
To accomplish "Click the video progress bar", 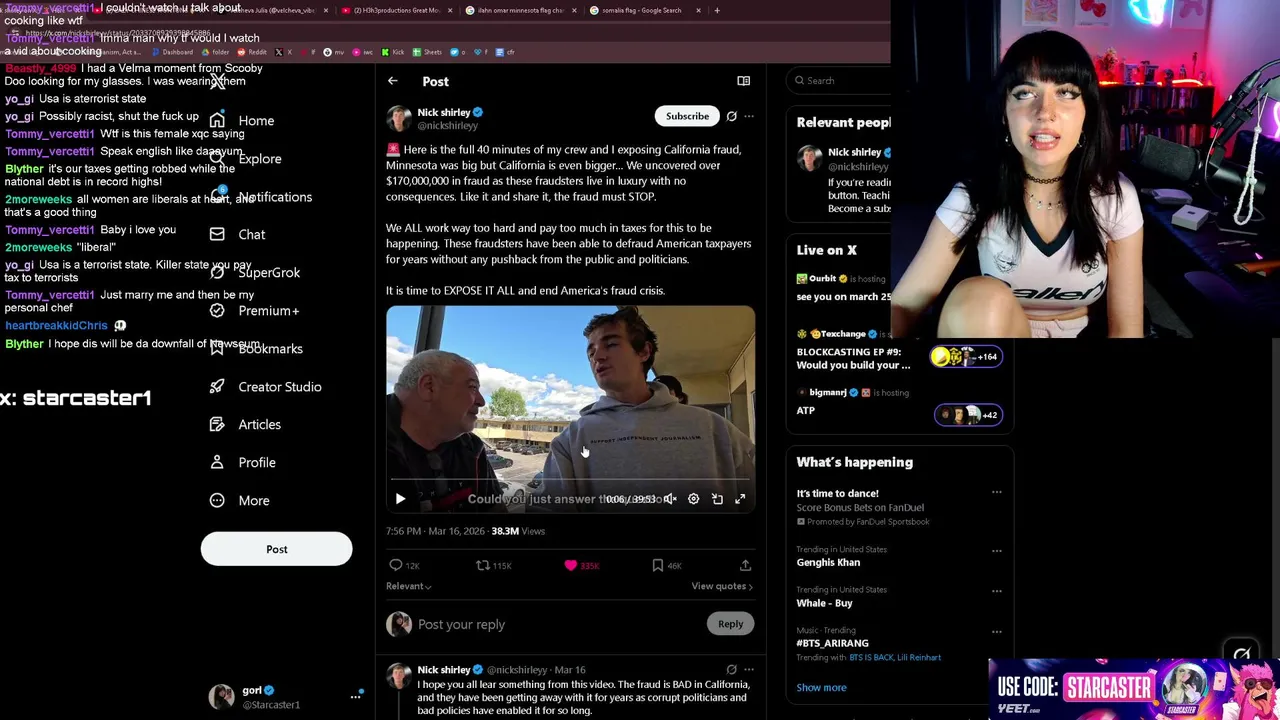I will pyautogui.click(x=570, y=481).
